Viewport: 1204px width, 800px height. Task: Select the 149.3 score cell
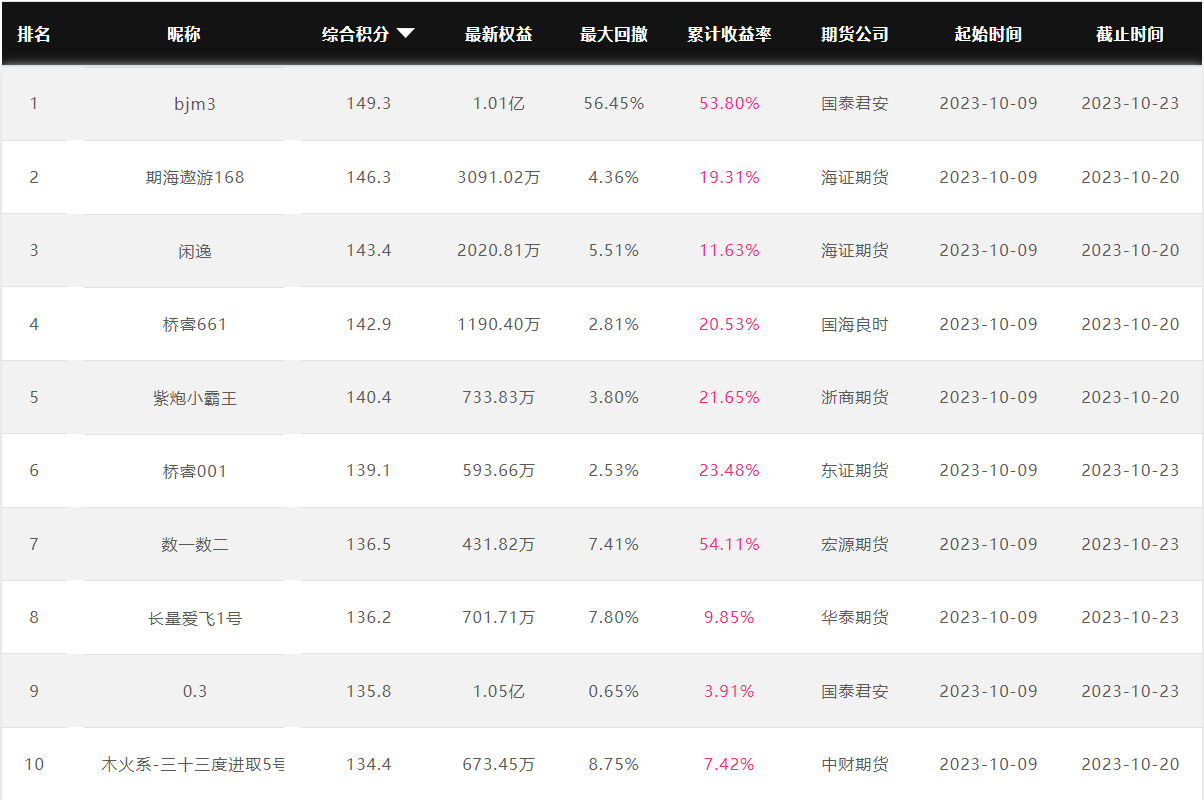tap(368, 103)
